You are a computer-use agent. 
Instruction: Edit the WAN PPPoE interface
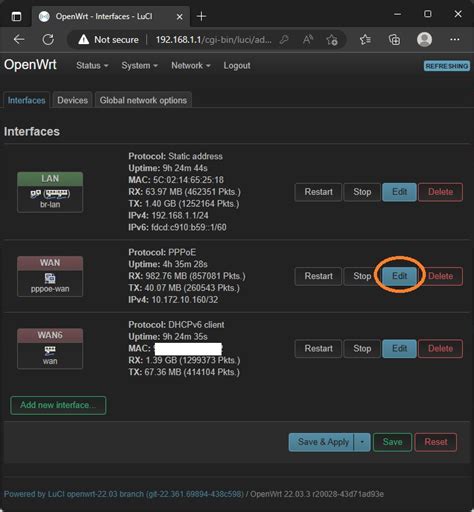(x=399, y=276)
